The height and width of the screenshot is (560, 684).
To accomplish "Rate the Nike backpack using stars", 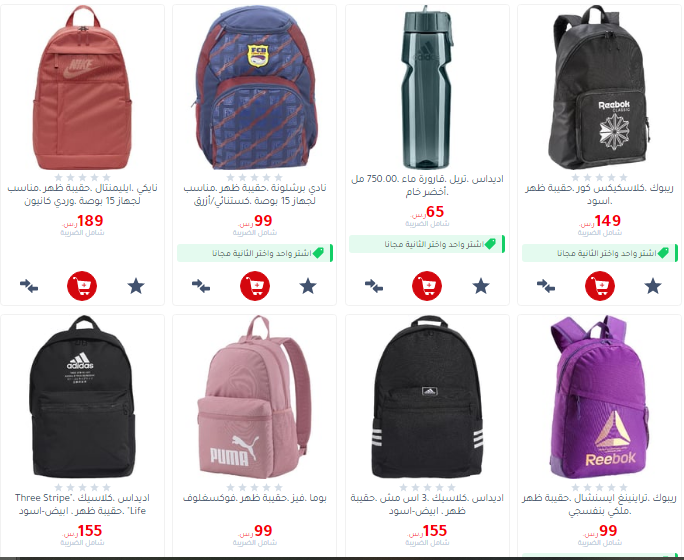I will [82, 177].
